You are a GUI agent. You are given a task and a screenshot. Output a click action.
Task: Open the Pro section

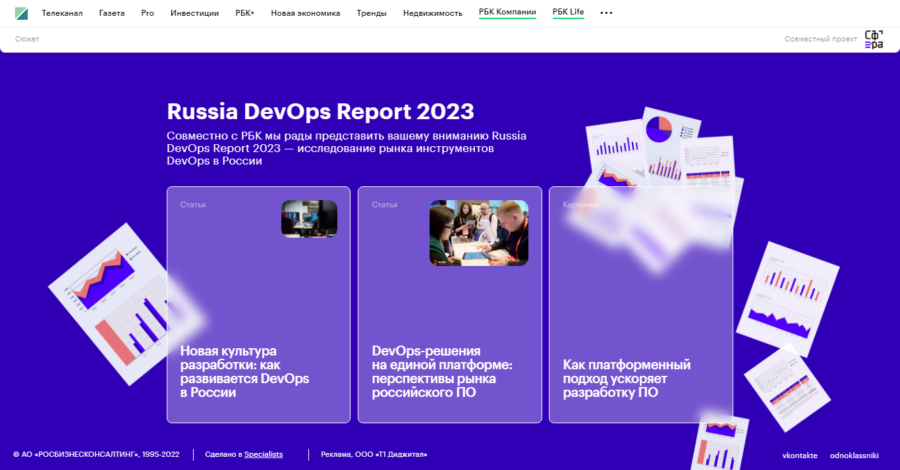(148, 13)
